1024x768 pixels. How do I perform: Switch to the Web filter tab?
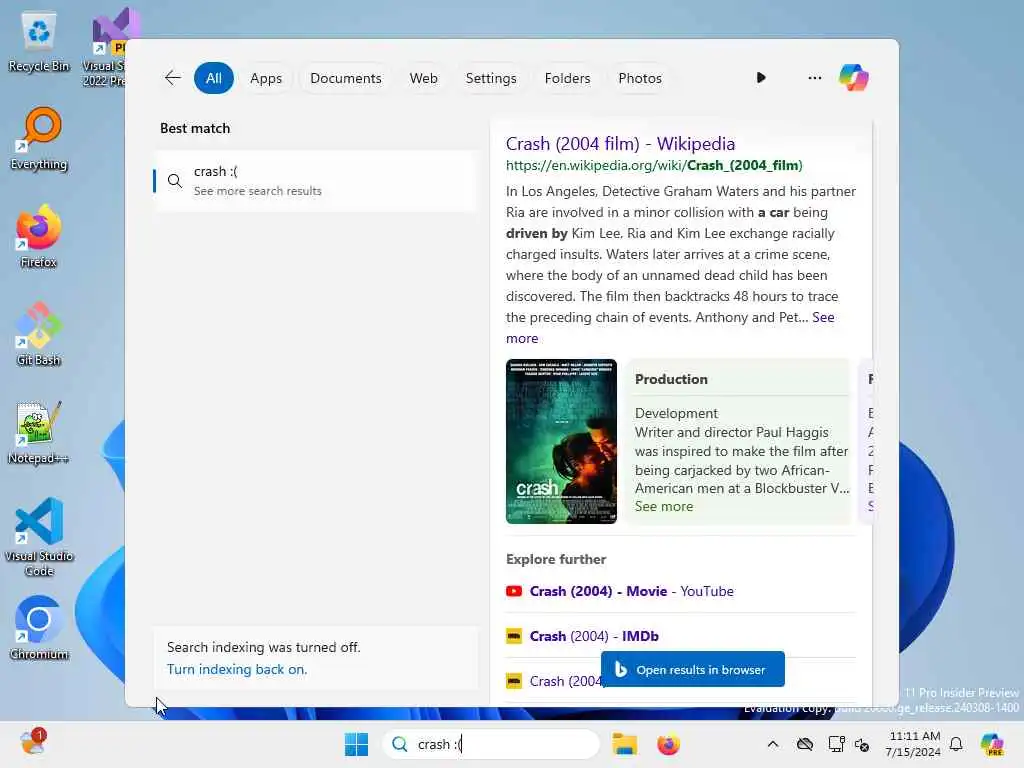coord(423,78)
